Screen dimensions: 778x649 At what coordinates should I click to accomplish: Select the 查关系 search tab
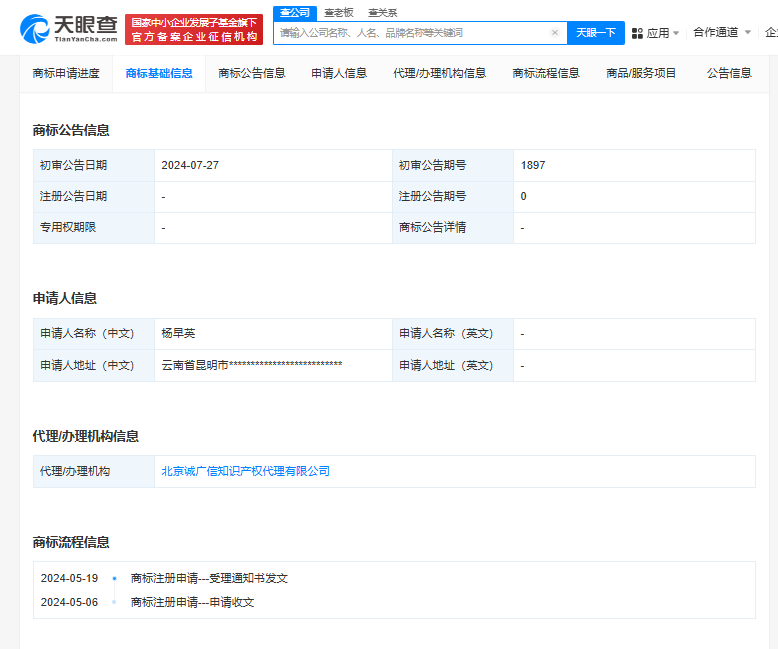tap(382, 12)
